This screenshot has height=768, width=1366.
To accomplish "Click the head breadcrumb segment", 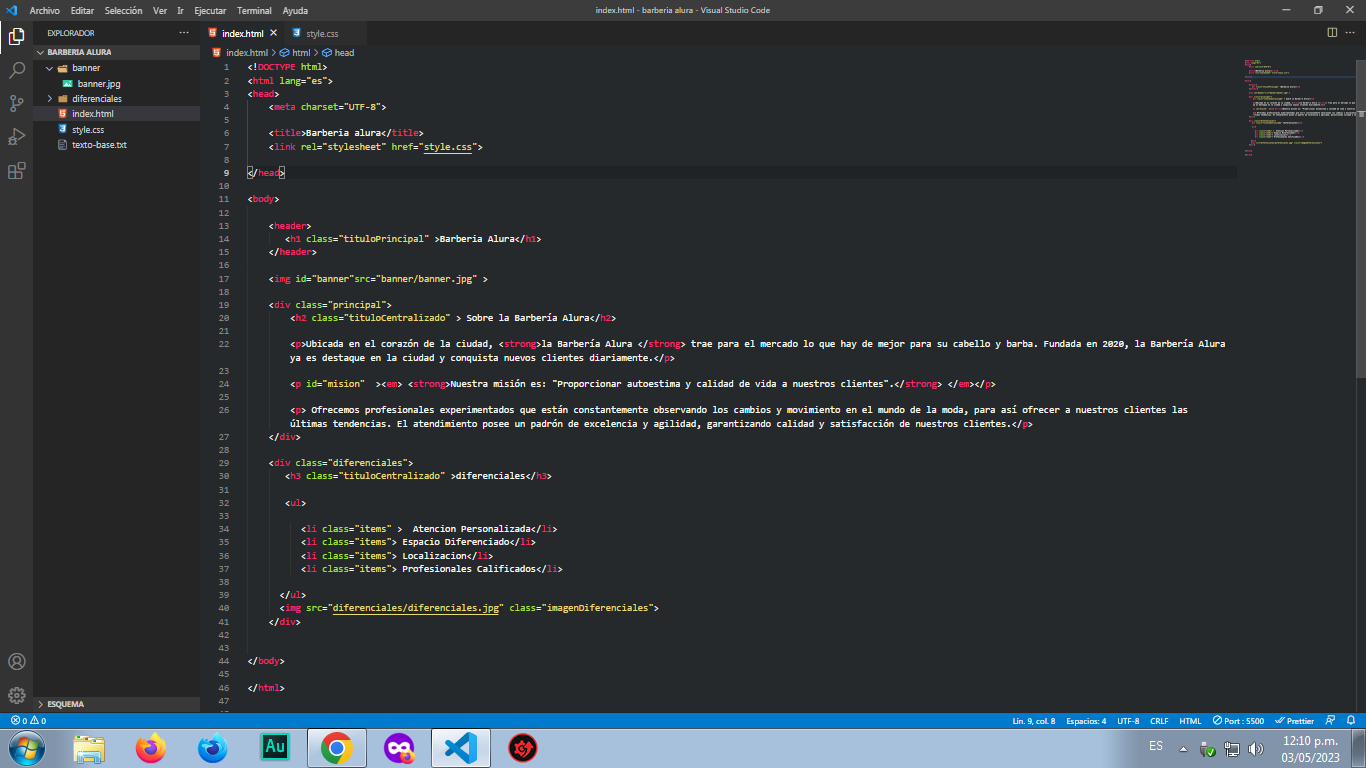I will 338,52.
